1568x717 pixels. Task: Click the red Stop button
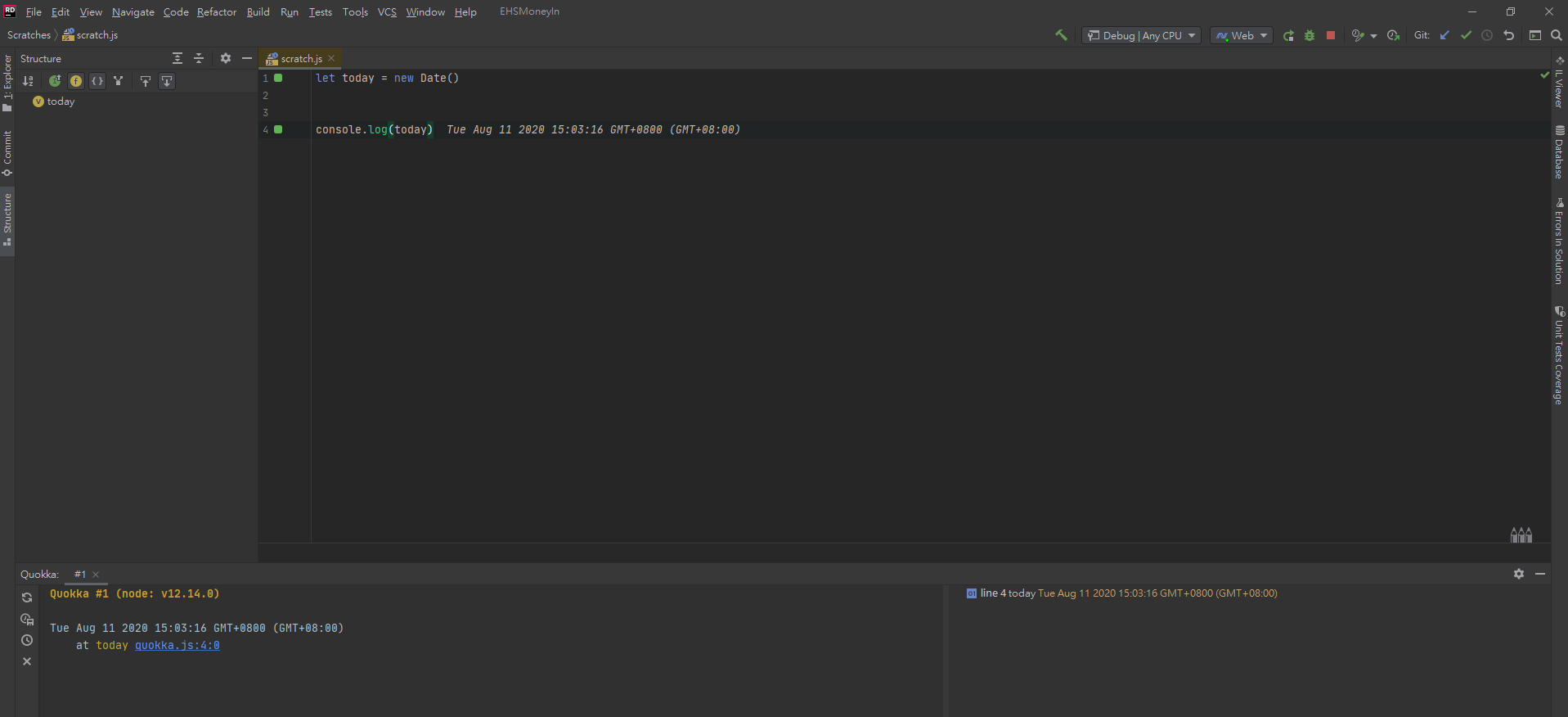[x=1331, y=35]
